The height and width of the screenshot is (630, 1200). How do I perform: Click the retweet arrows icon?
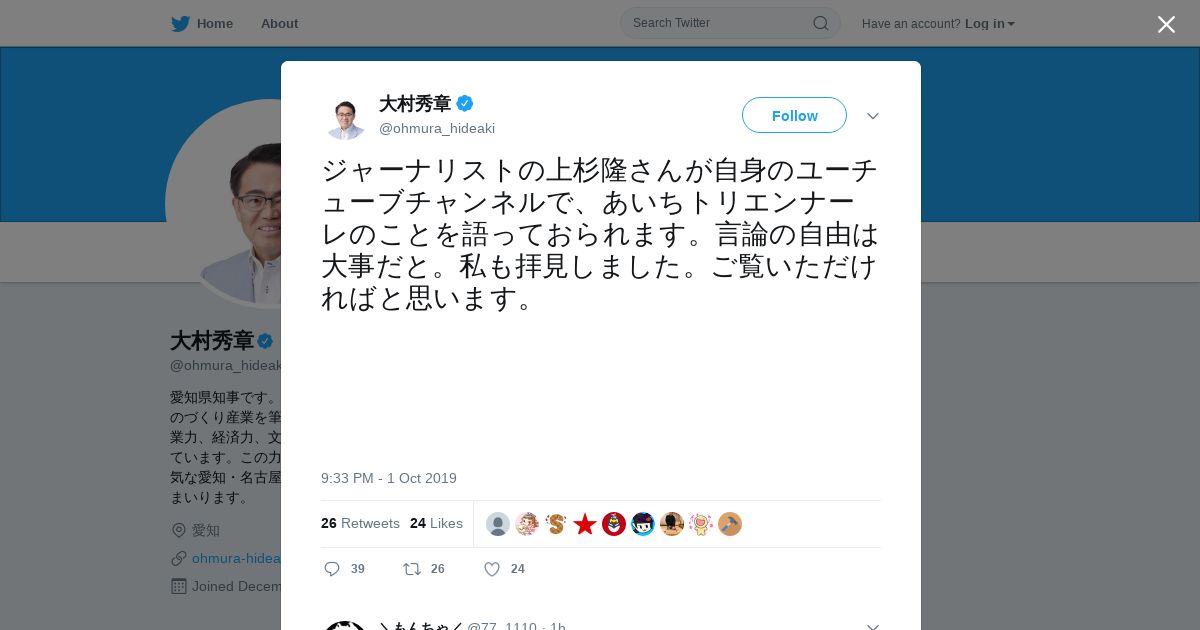click(x=411, y=569)
